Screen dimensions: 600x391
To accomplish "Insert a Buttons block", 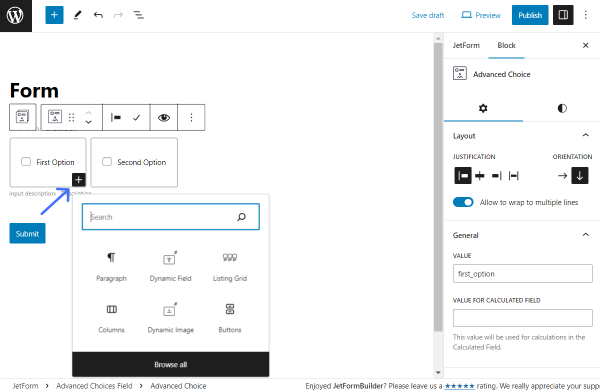I will [230, 318].
